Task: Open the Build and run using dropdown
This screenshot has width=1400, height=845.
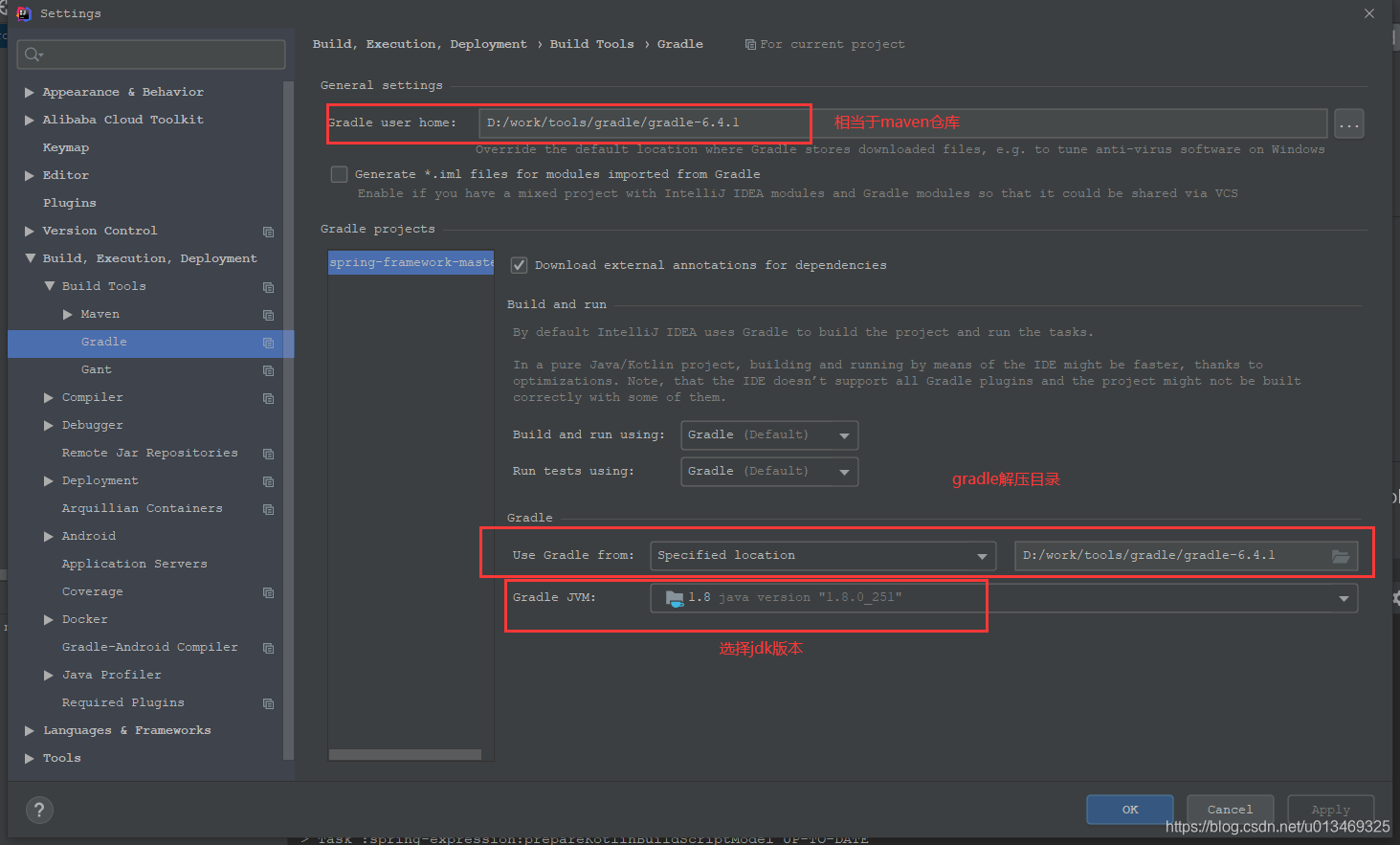Action: click(769, 435)
